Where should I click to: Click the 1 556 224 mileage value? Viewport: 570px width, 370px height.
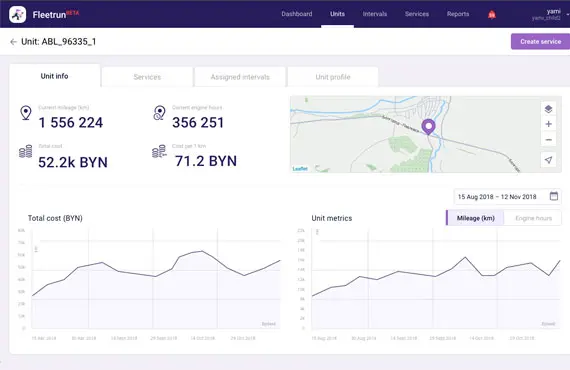[x=71, y=123]
